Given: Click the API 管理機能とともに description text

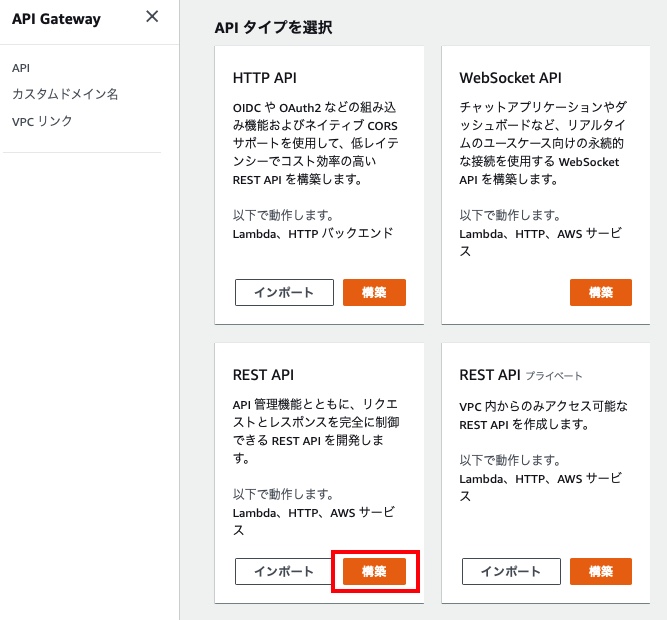Looking at the screenshot, I should [316, 431].
